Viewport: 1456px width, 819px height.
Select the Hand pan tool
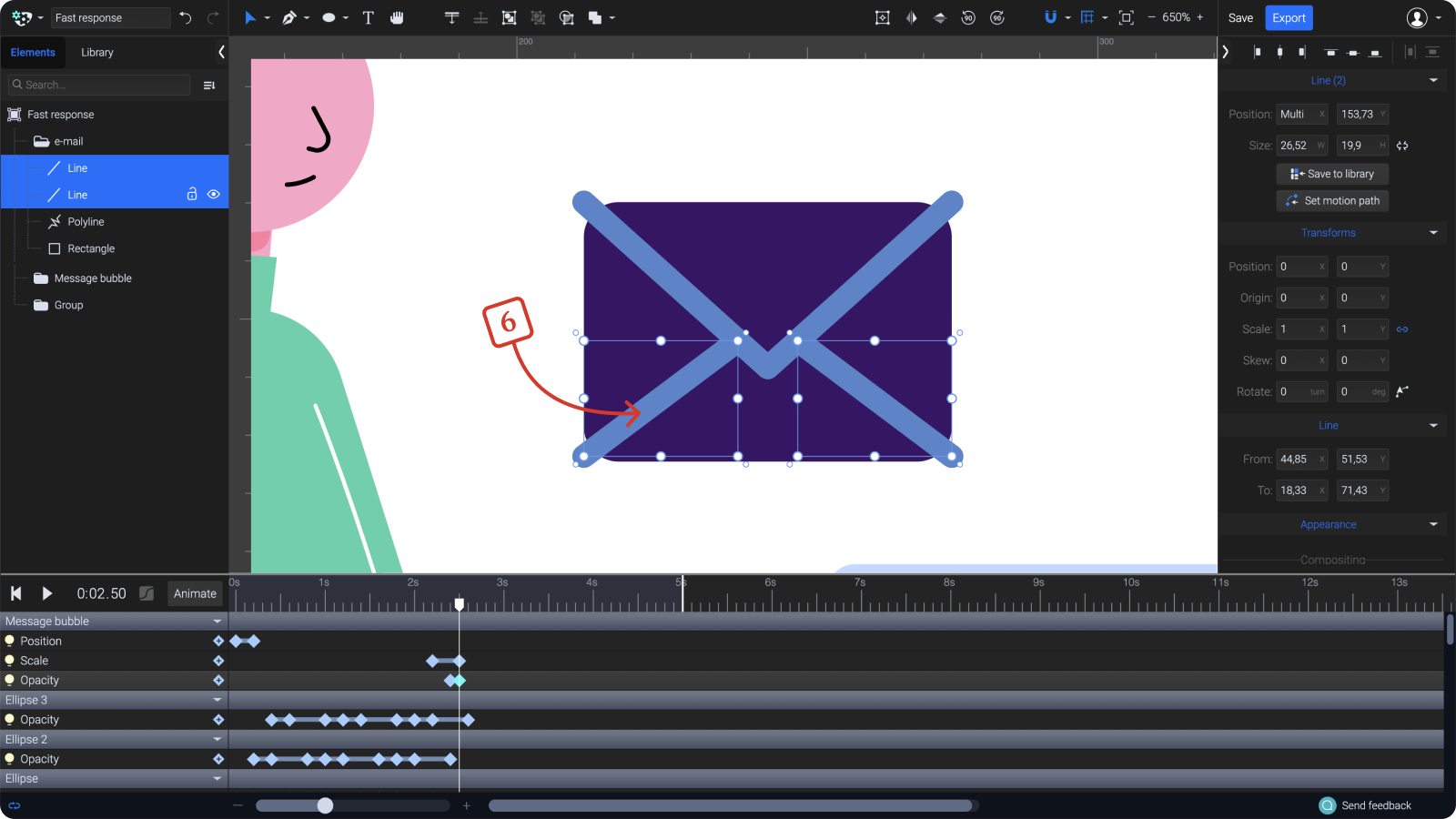pos(397,17)
